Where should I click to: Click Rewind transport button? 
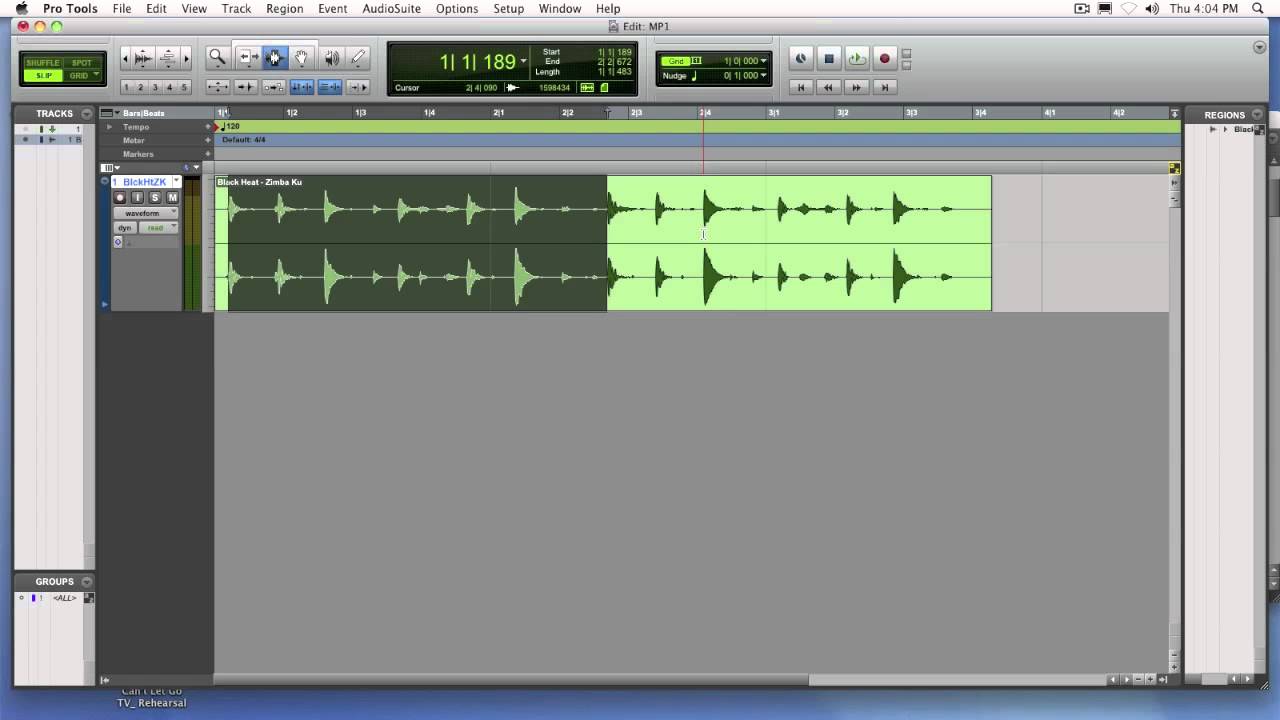pos(829,88)
